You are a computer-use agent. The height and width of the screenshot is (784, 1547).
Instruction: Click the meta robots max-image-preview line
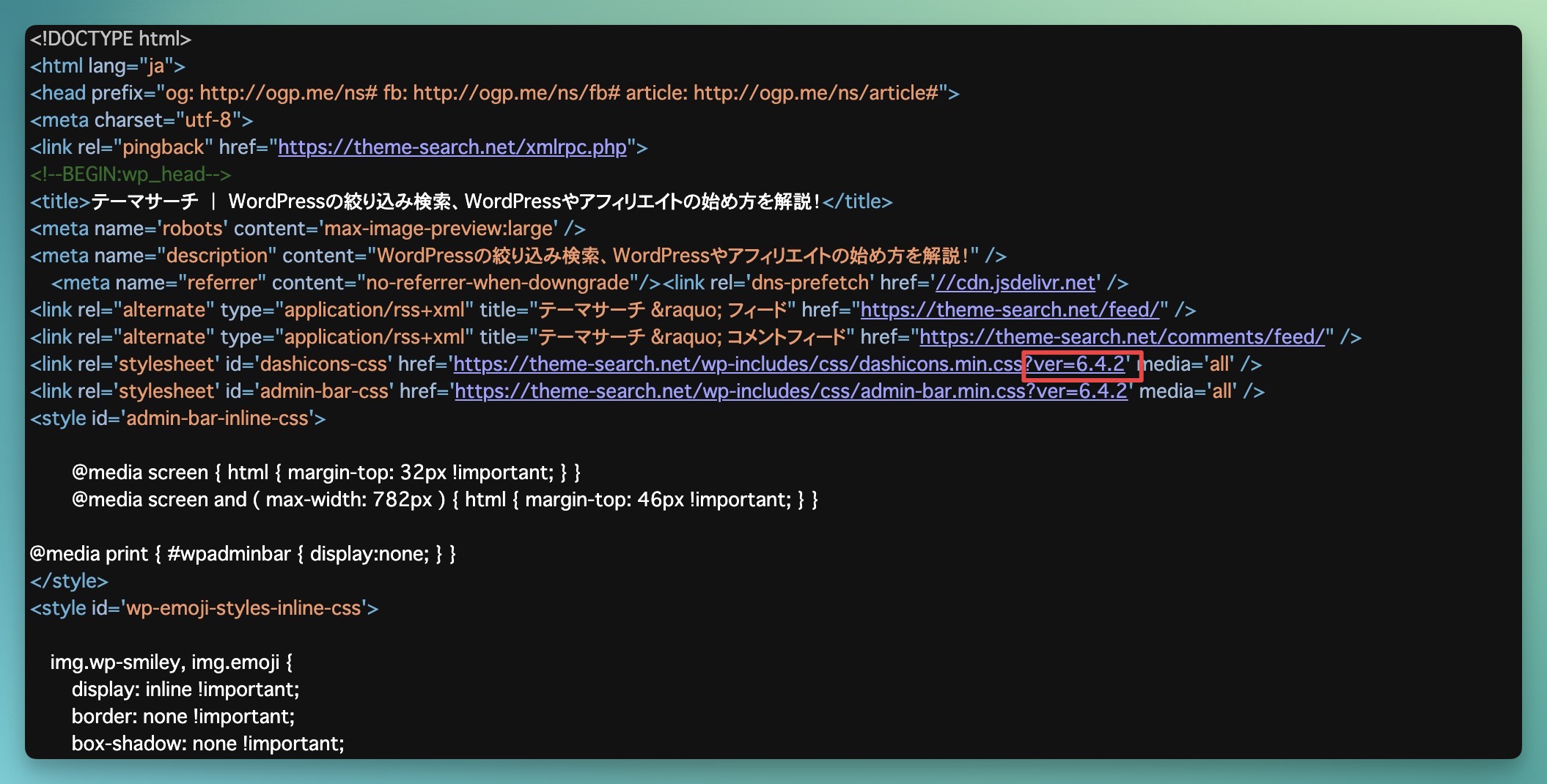[x=308, y=229]
